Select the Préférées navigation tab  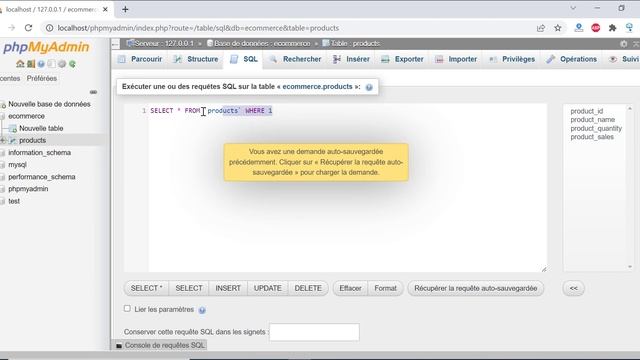tap(42, 78)
